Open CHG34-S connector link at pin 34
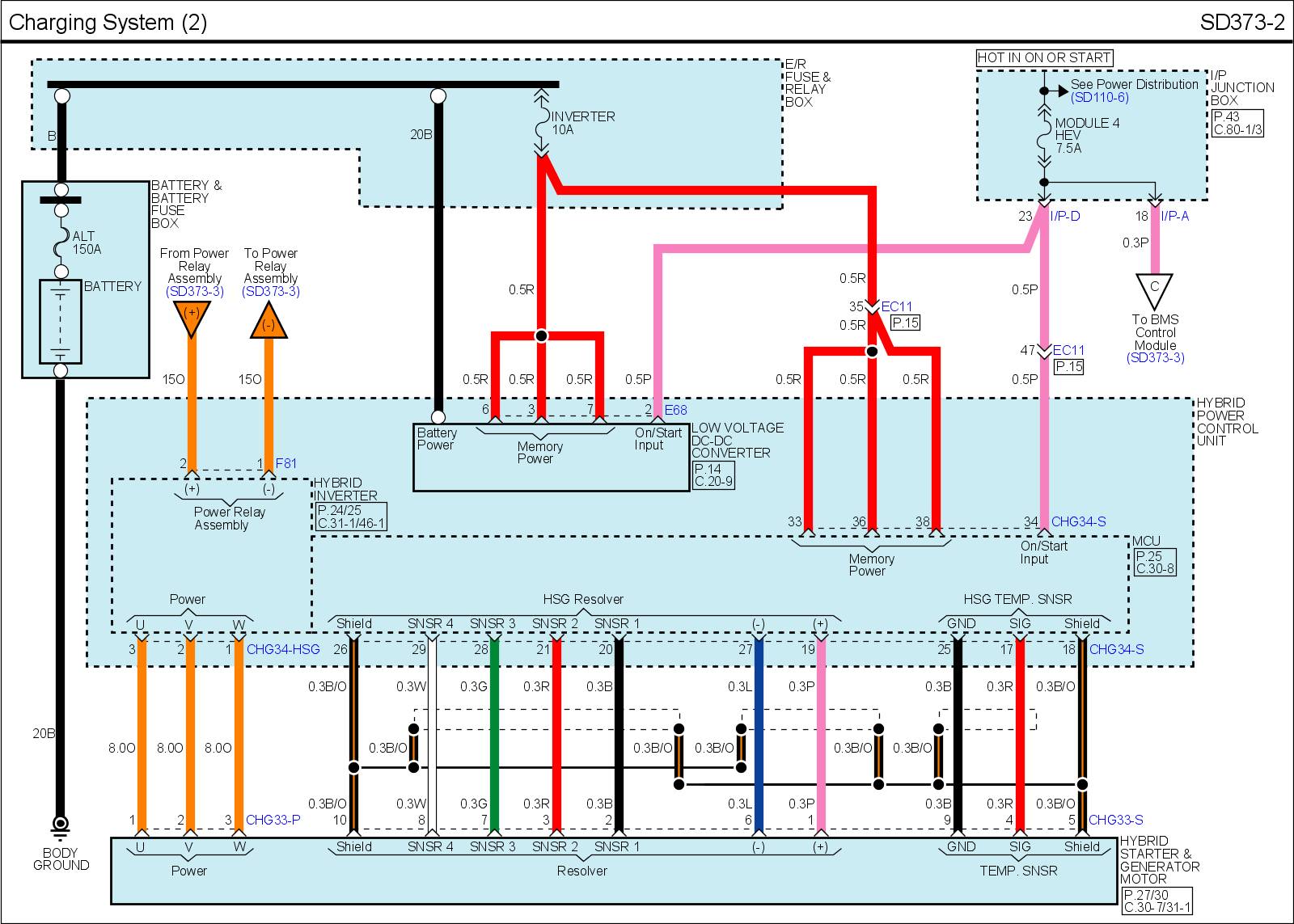This screenshot has width=1294, height=924. pyautogui.click(x=1078, y=521)
